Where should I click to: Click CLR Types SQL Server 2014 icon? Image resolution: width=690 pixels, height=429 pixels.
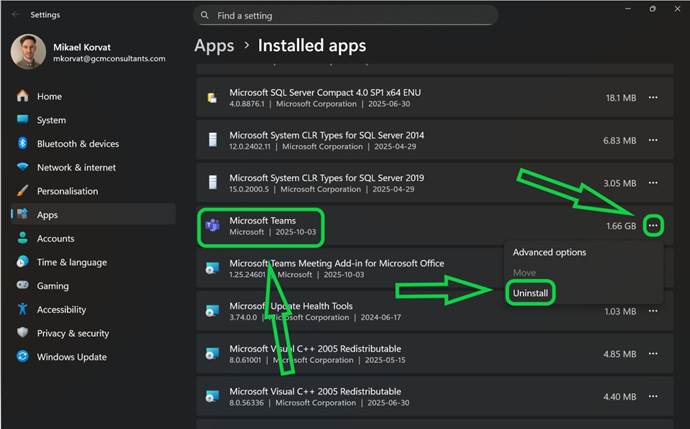pyautogui.click(x=213, y=140)
